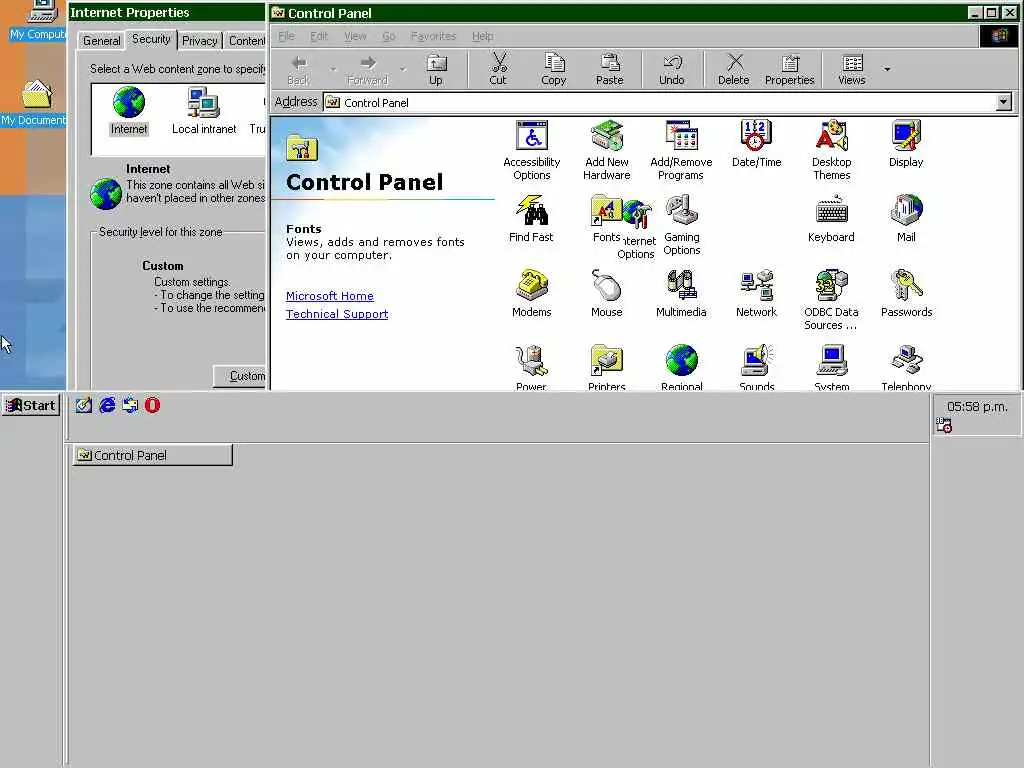
Task: Open Desktop Themes
Action: [831, 150]
